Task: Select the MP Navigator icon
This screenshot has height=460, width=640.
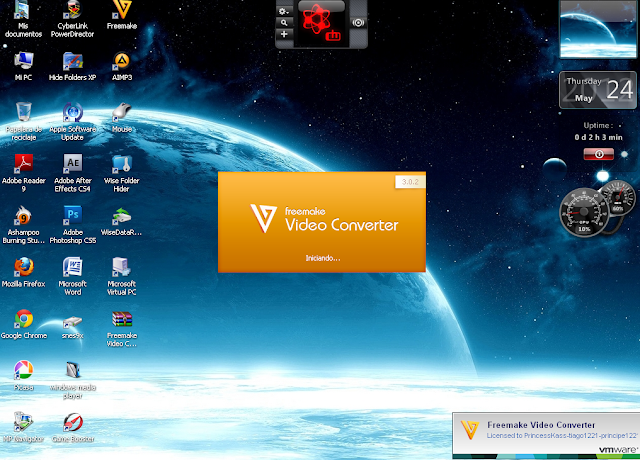Action: [23, 427]
